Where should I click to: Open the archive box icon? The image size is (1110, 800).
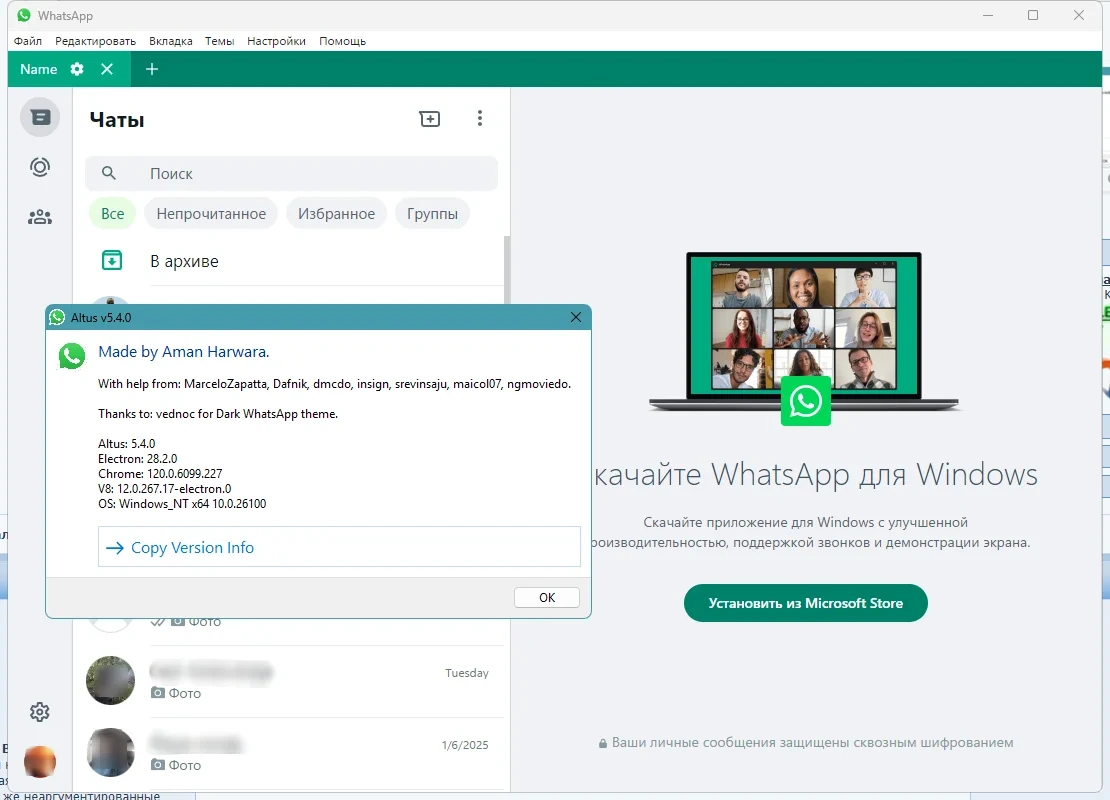pyautogui.click(x=112, y=261)
